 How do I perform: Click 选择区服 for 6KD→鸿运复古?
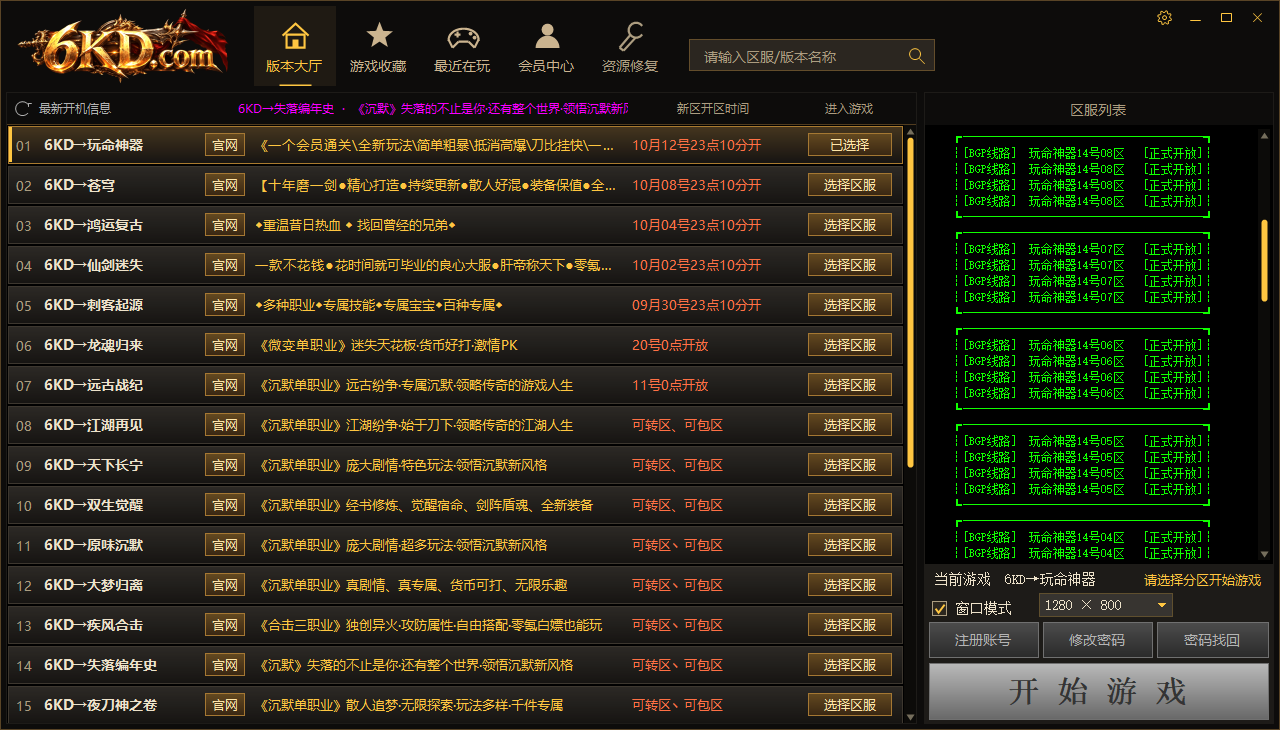click(850, 225)
